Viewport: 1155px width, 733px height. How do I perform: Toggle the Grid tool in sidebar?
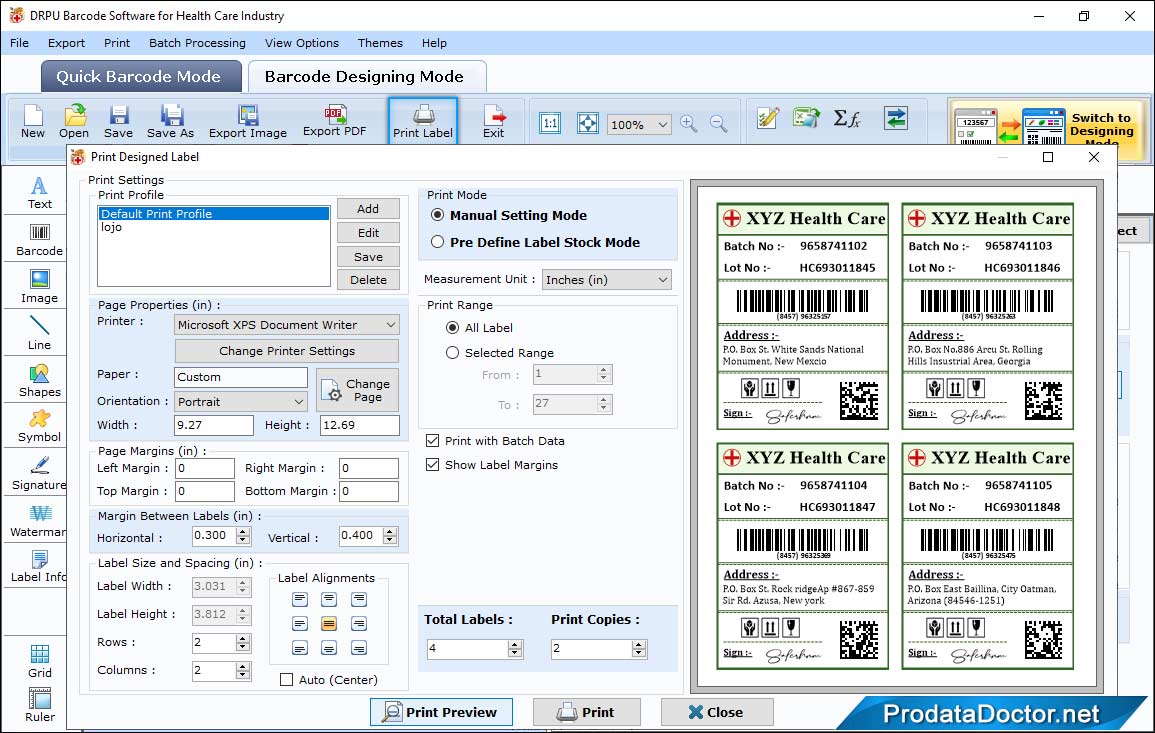click(x=40, y=662)
